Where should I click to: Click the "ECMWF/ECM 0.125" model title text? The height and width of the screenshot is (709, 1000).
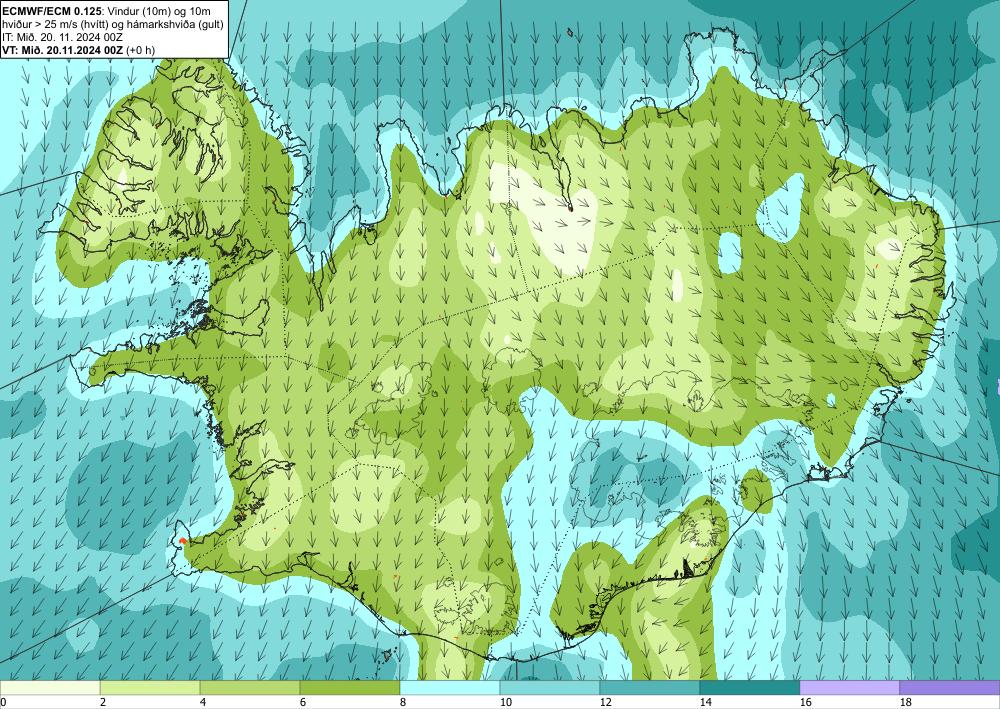52,10
